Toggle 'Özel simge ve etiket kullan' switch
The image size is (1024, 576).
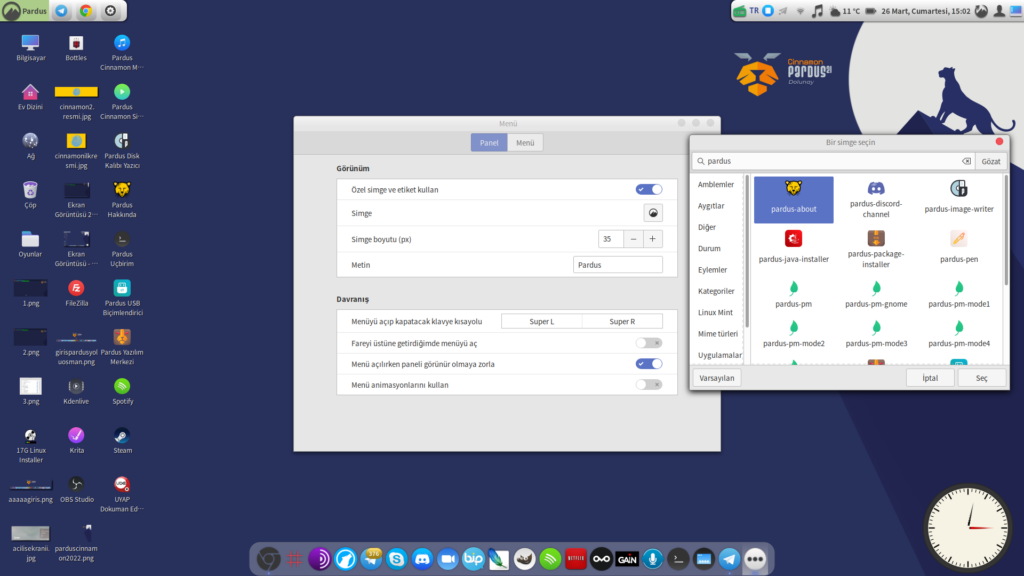click(648, 189)
